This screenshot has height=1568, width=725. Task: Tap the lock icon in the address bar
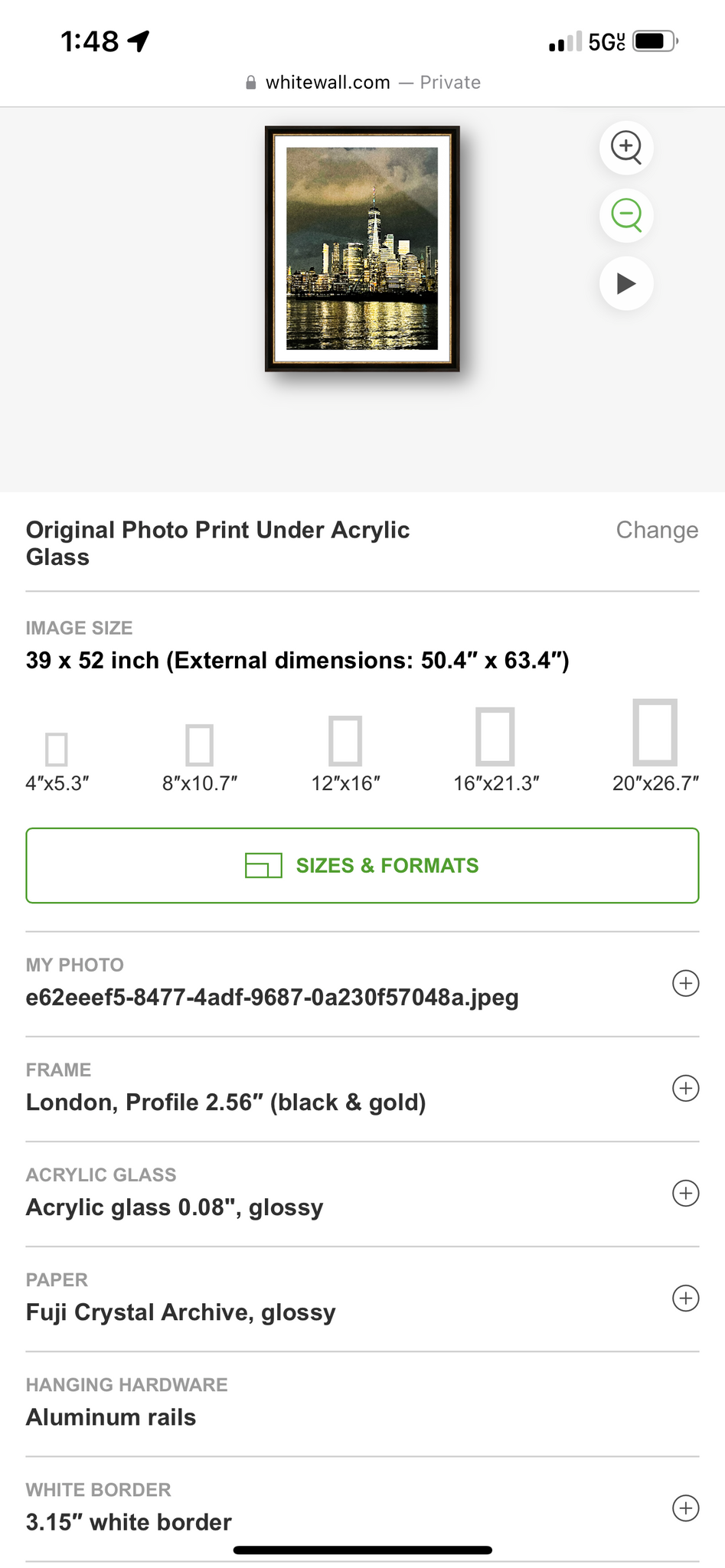point(250,83)
